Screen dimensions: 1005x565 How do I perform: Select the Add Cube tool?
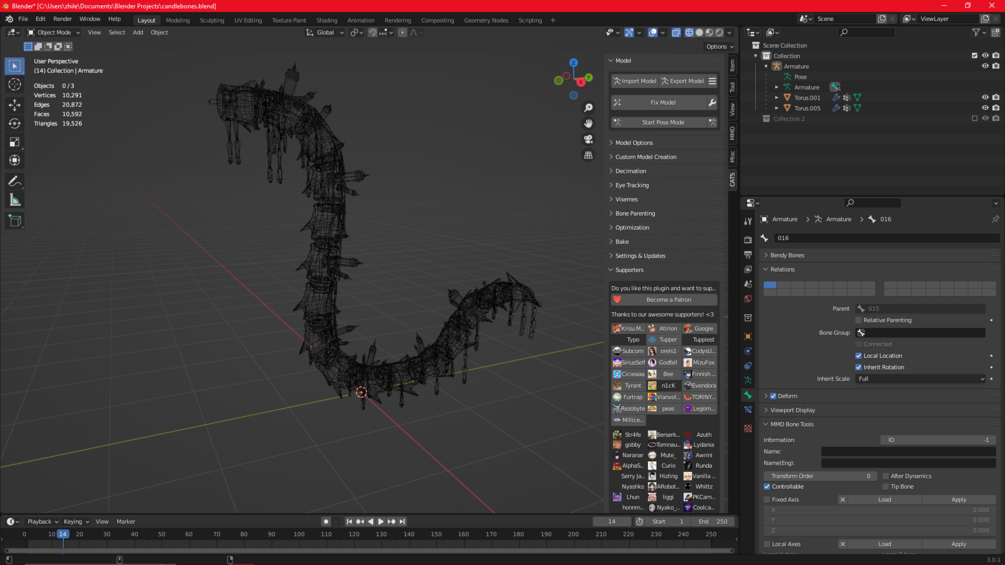click(x=15, y=221)
